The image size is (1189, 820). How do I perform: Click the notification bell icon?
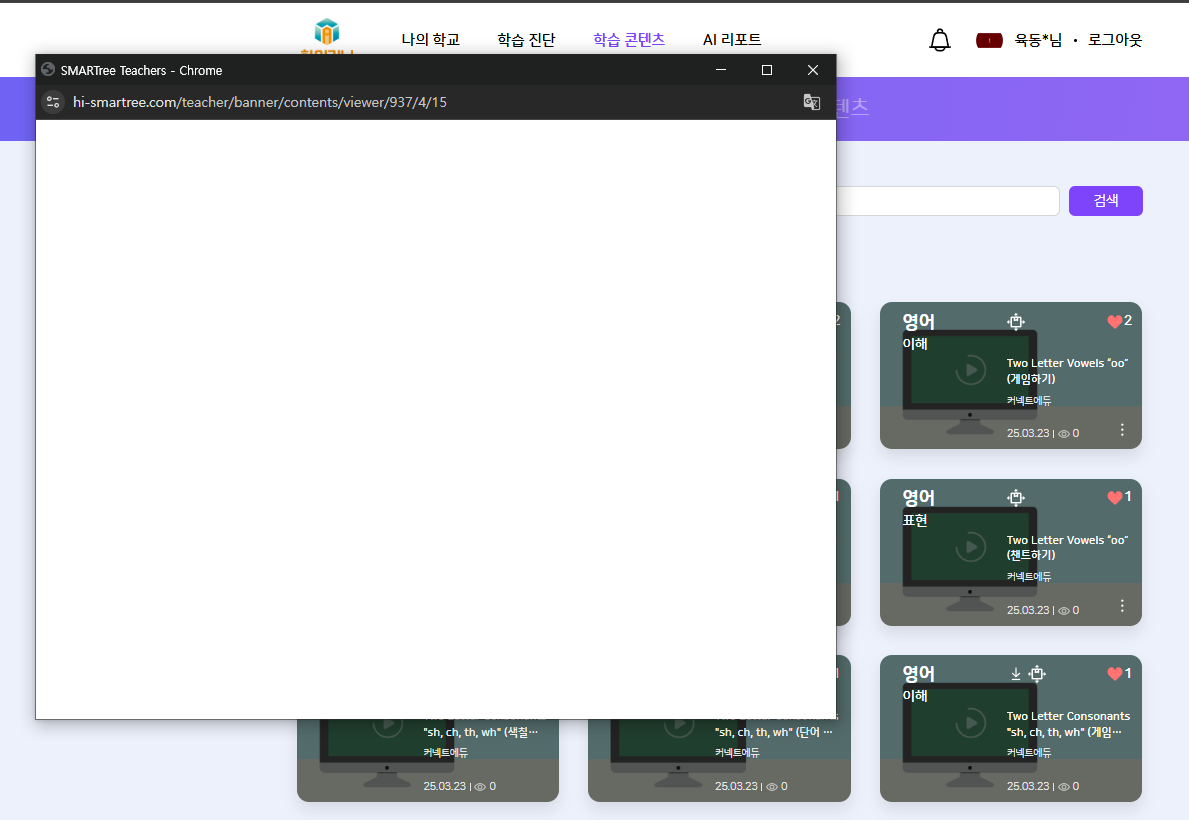[939, 40]
